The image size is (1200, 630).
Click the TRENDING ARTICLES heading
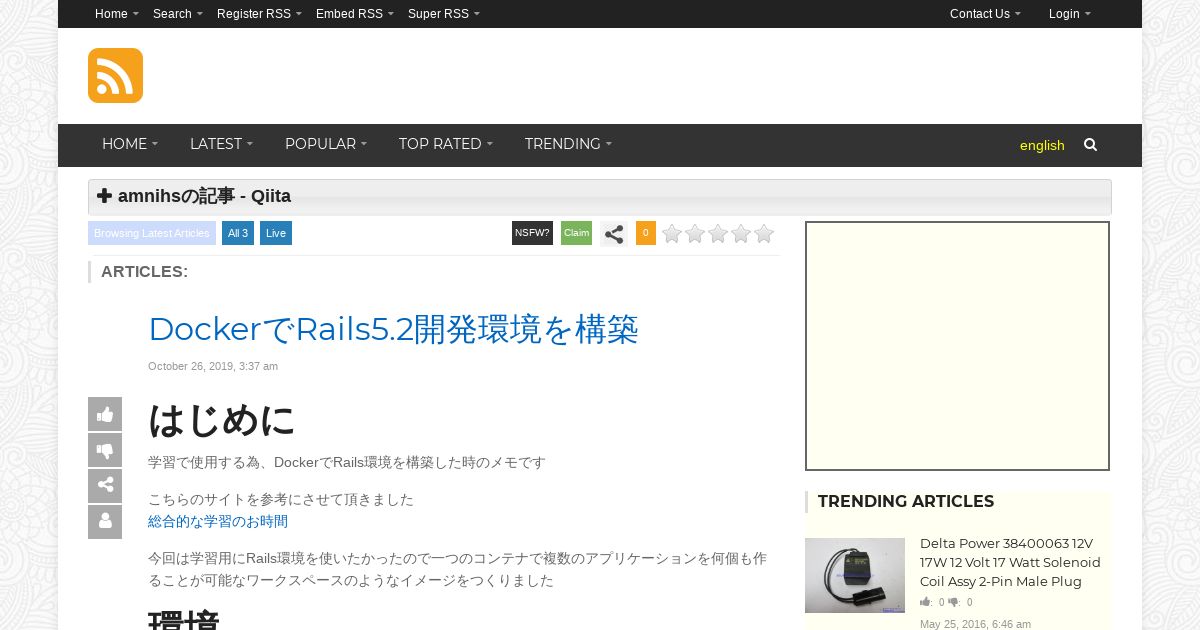[x=906, y=502]
